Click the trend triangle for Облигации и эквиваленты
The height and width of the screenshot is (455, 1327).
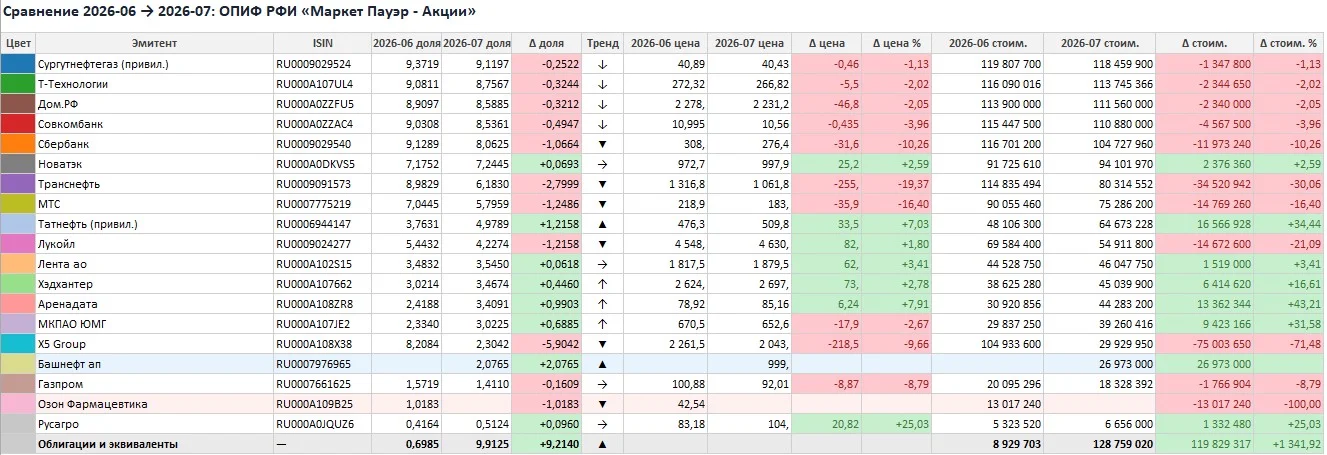point(602,443)
